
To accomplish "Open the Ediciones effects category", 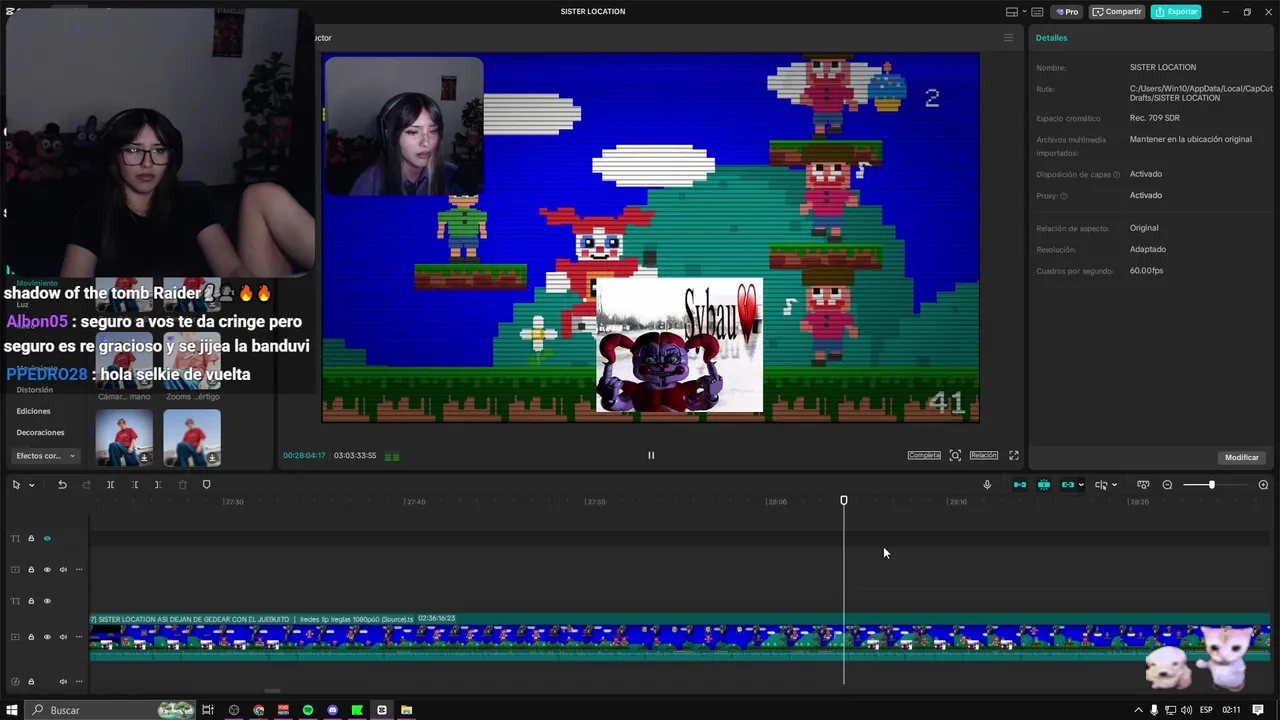I will pyautogui.click(x=33, y=411).
